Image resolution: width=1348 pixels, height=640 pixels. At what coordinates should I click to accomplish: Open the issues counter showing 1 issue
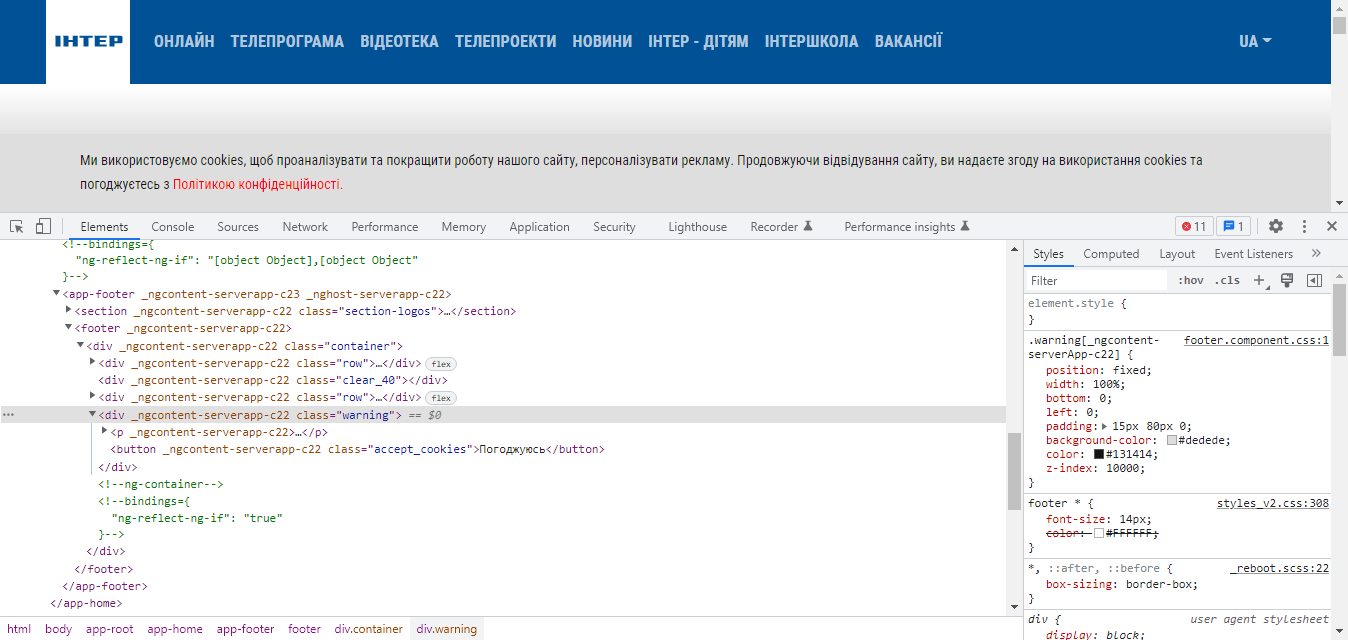point(1234,226)
